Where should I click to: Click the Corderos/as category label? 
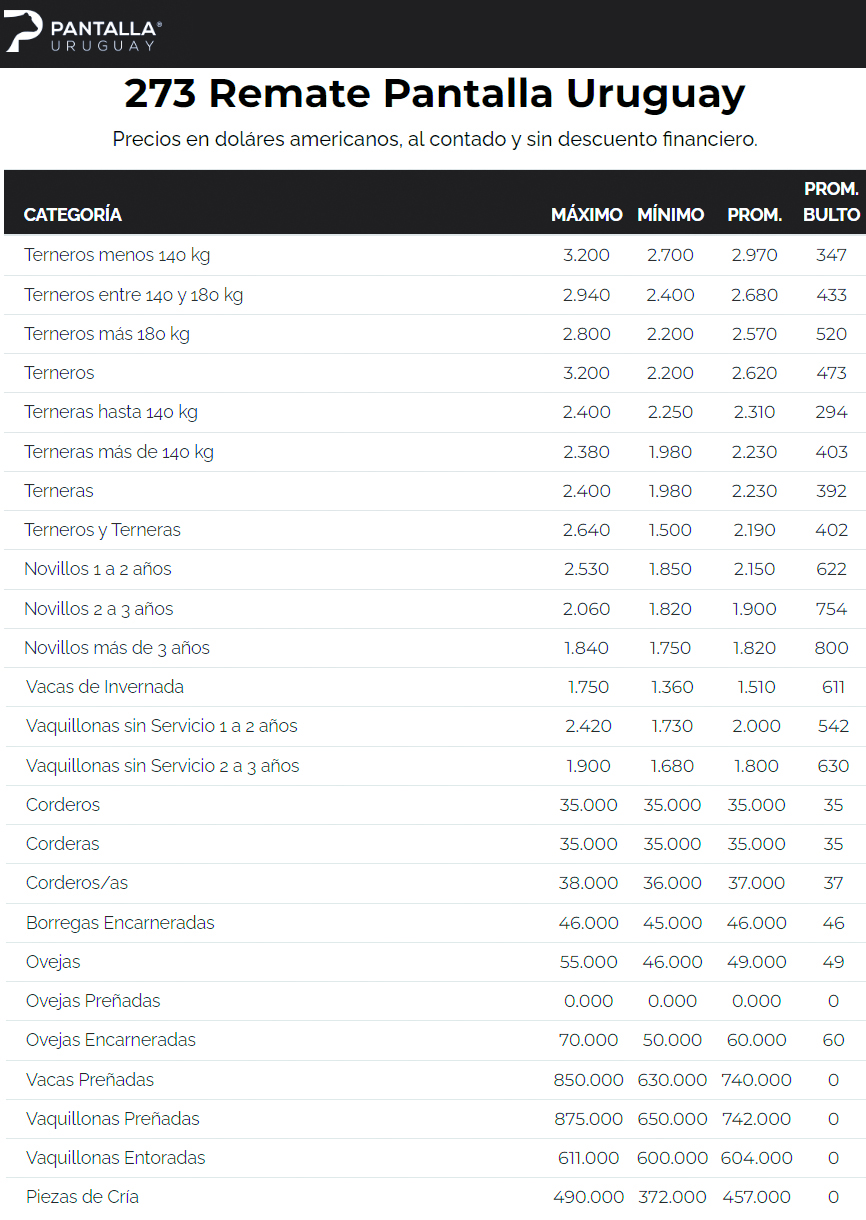pos(77,883)
